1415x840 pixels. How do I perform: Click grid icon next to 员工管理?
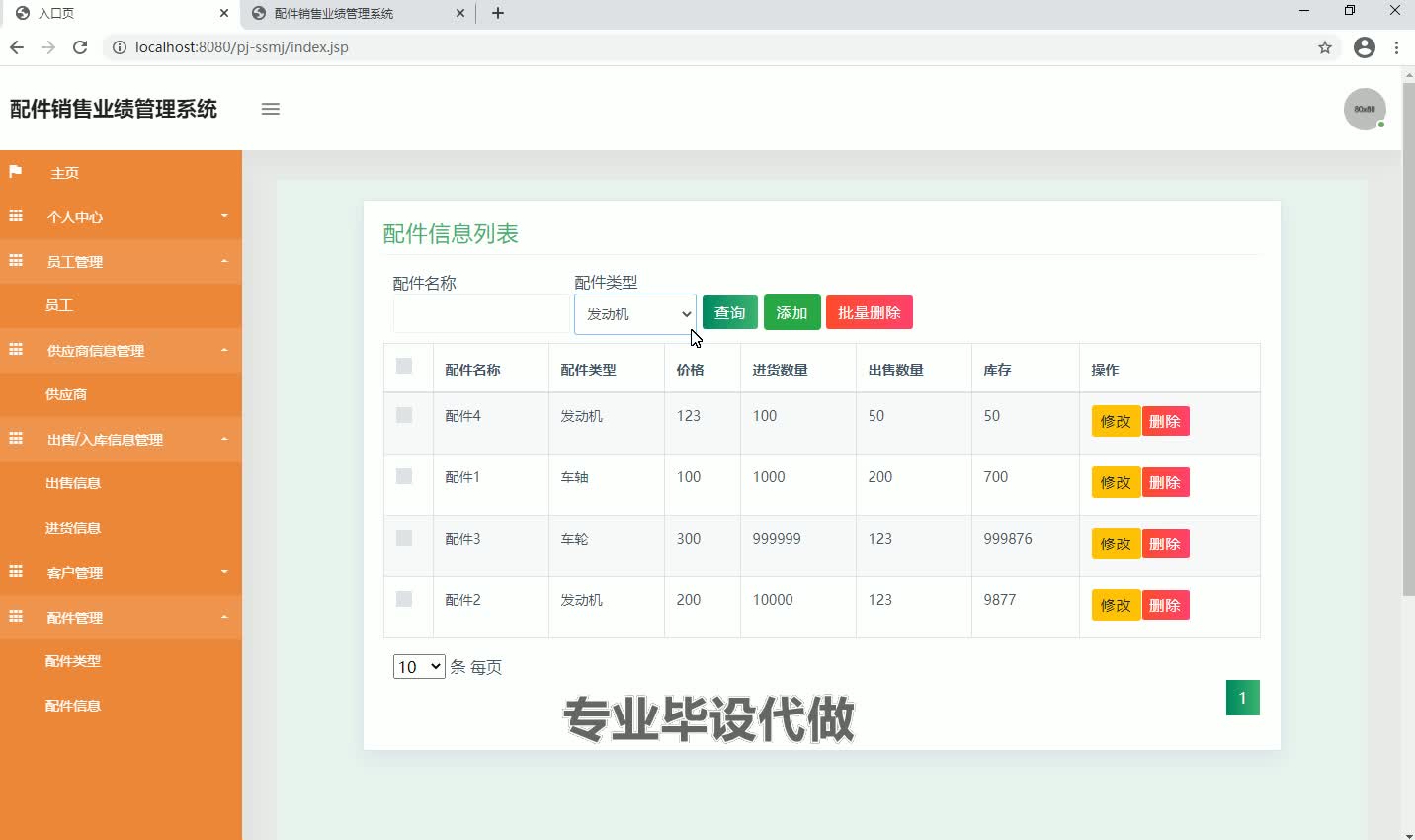pyautogui.click(x=16, y=260)
